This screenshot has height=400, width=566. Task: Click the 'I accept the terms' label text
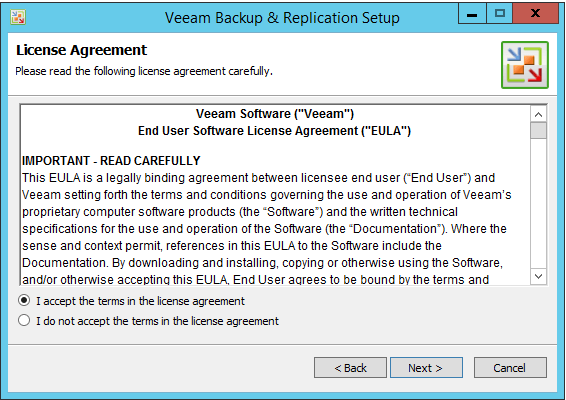[x=140, y=301]
